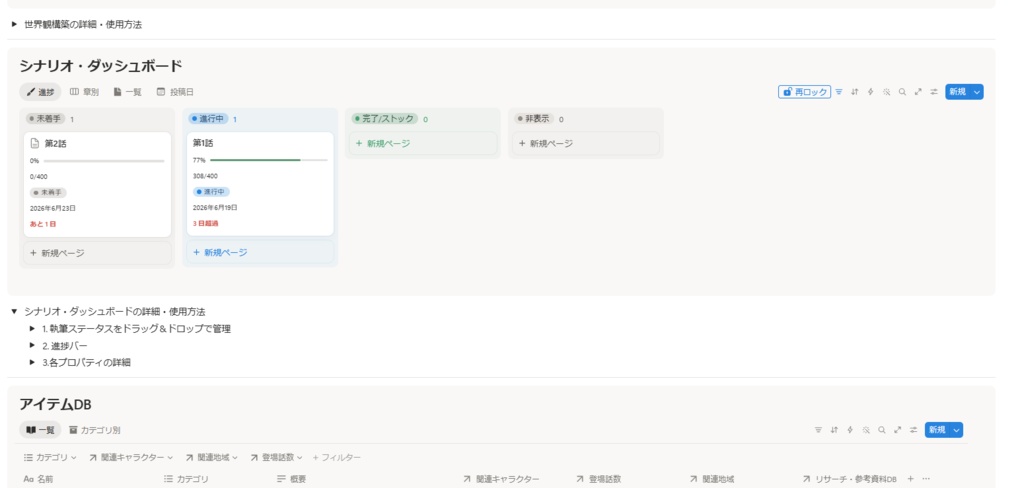The height and width of the screenshot is (488, 1024).
Task: Open view settings icon in アイテムDB toolbar
Action: coord(914,430)
